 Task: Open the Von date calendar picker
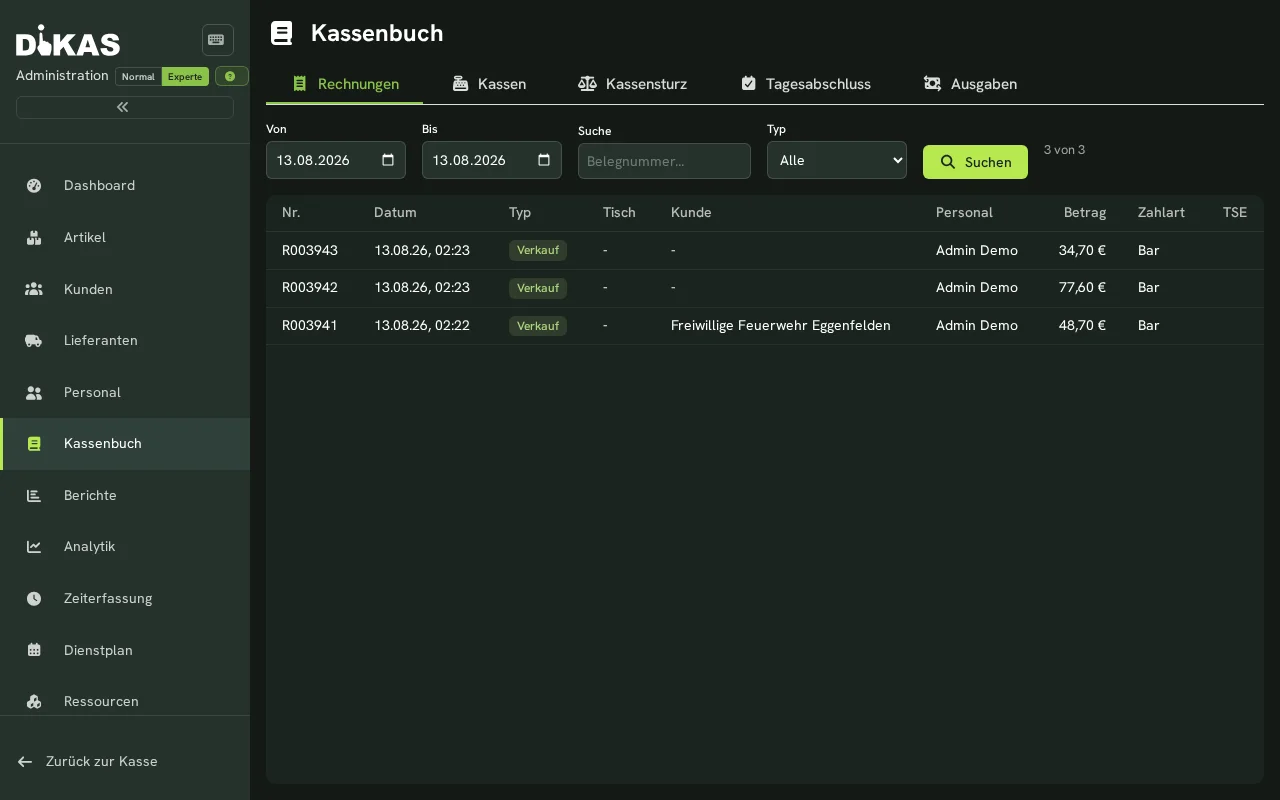[x=388, y=160]
